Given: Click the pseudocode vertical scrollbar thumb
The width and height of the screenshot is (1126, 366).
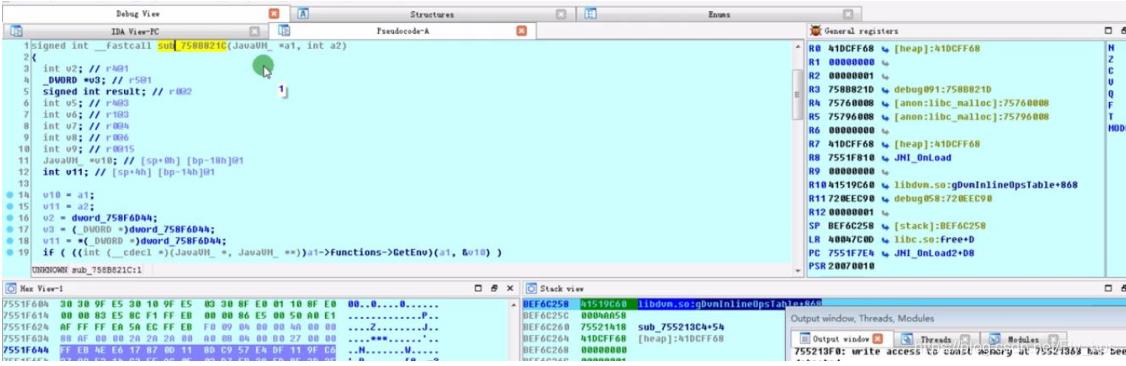Looking at the screenshot, I should (x=797, y=94).
